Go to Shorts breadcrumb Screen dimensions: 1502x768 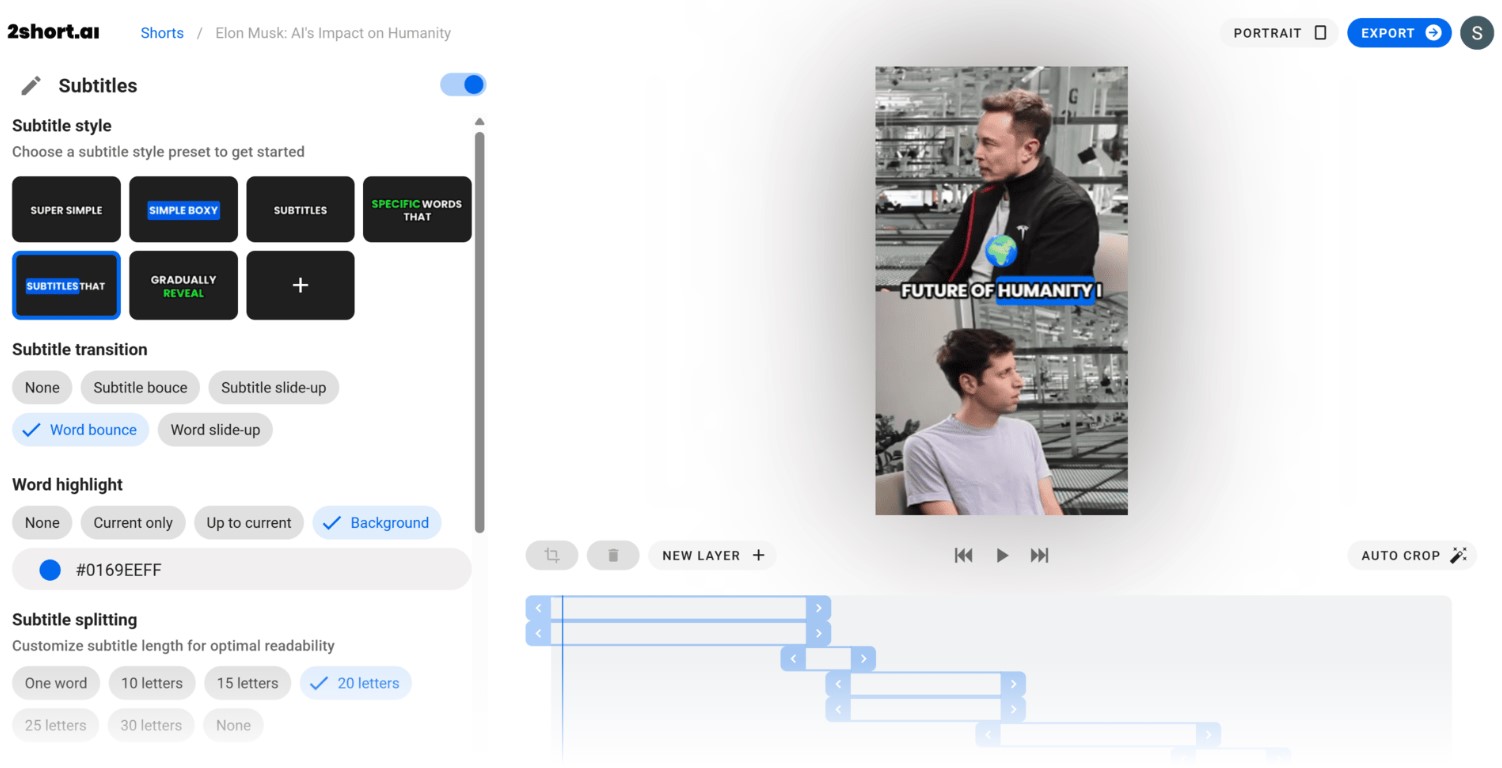[162, 33]
